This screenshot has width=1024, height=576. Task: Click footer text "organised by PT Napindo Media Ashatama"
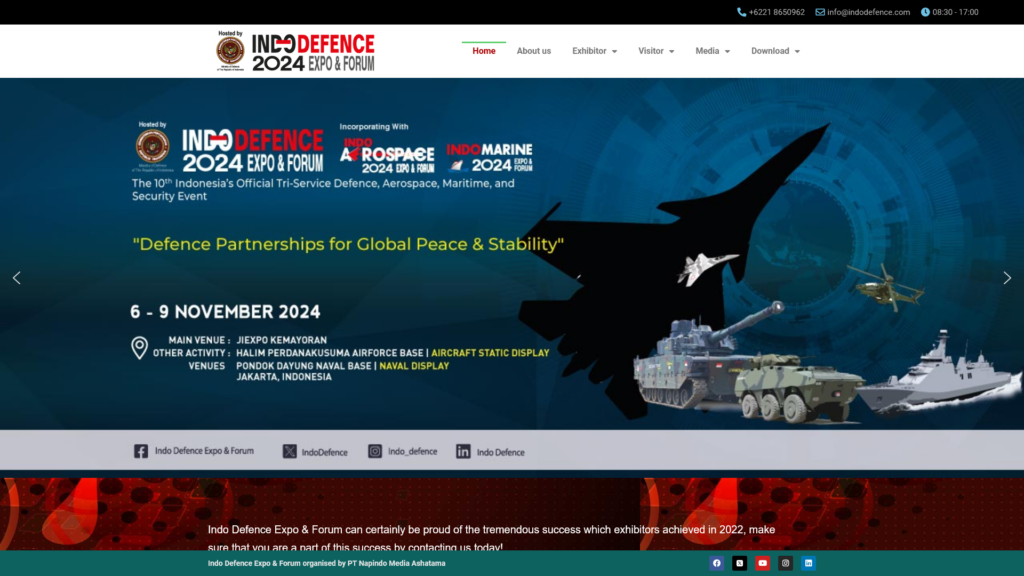374,563
